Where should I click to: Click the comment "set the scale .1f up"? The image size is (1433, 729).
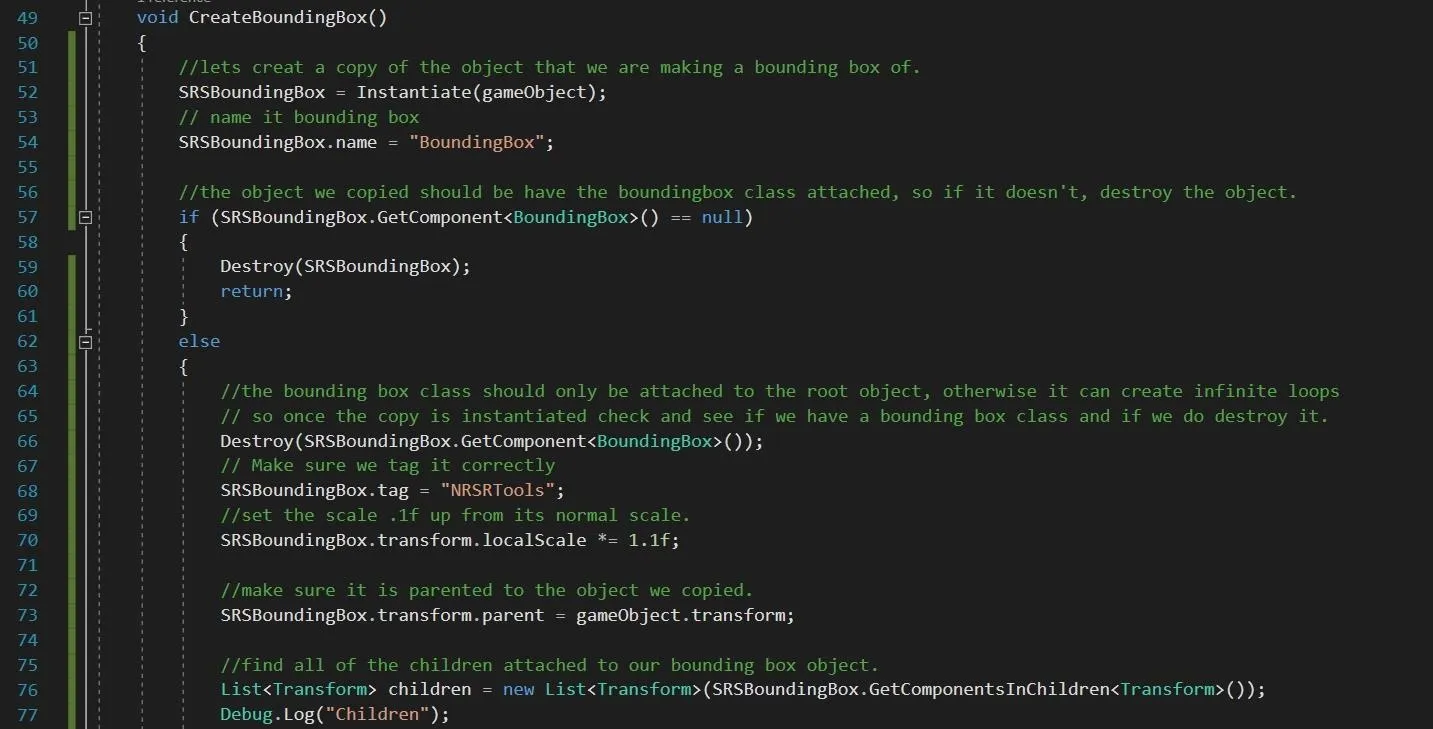(x=456, y=515)
